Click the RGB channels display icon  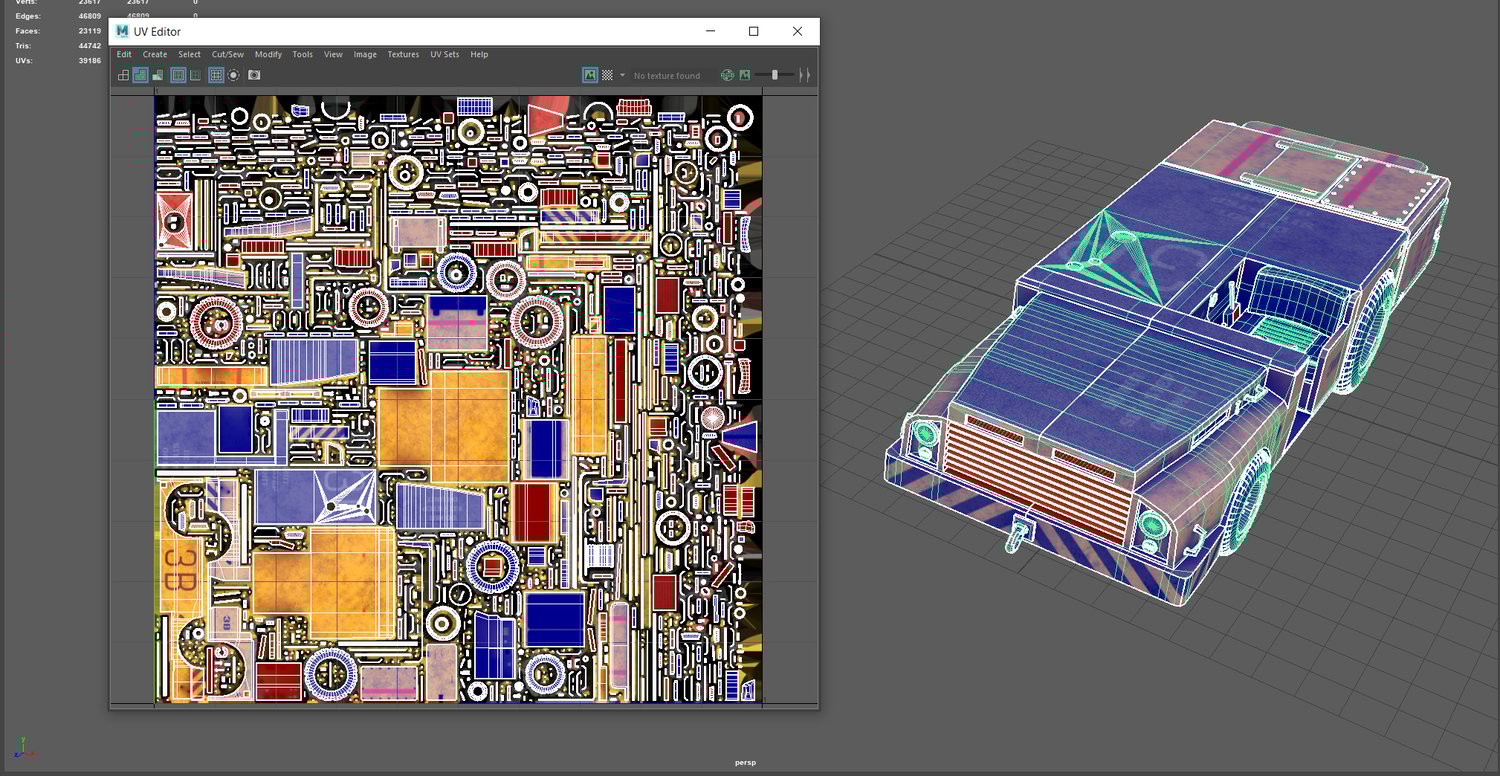click(727, 75)
